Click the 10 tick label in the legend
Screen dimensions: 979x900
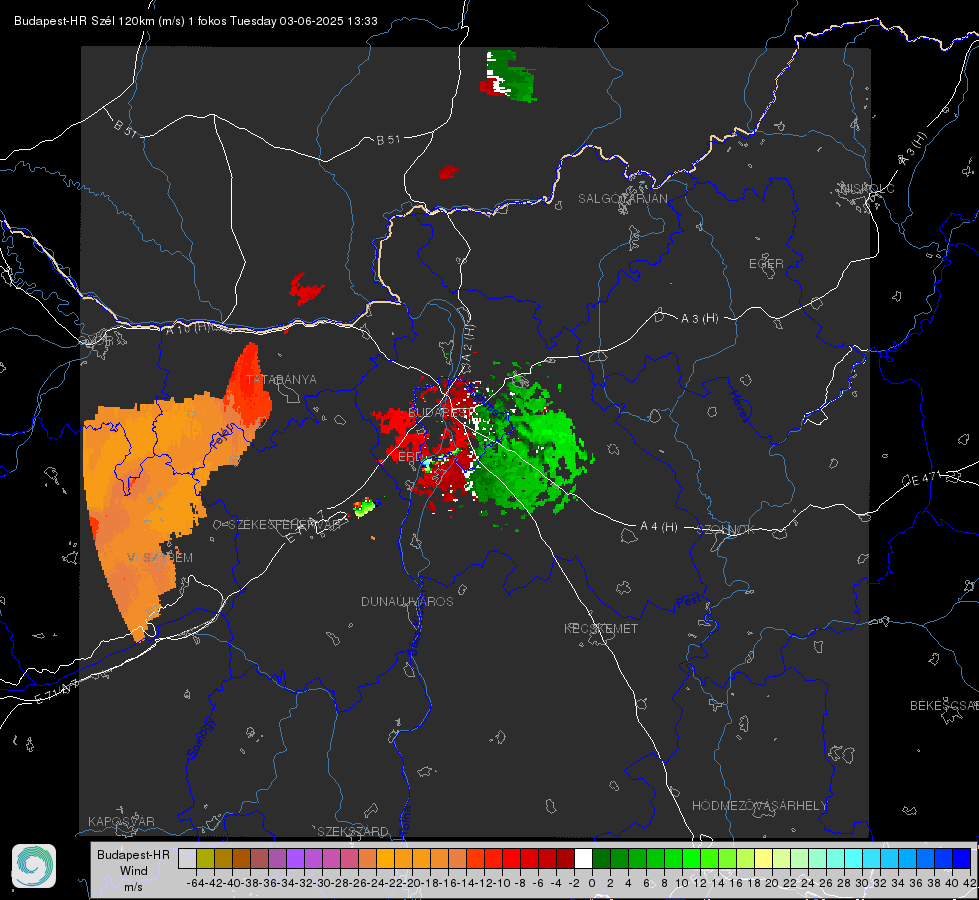click(x=682, y=883)
